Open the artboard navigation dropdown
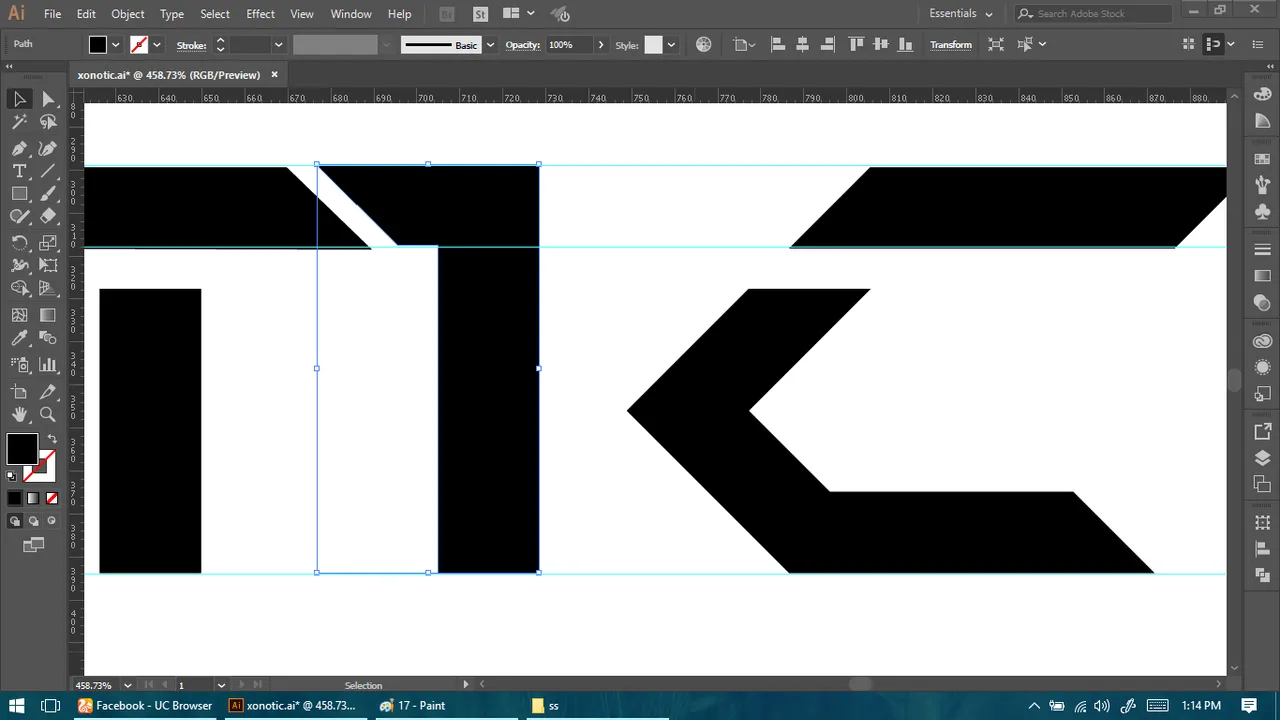The height and width of the screenshot is (720, 1280). point(221,686)
